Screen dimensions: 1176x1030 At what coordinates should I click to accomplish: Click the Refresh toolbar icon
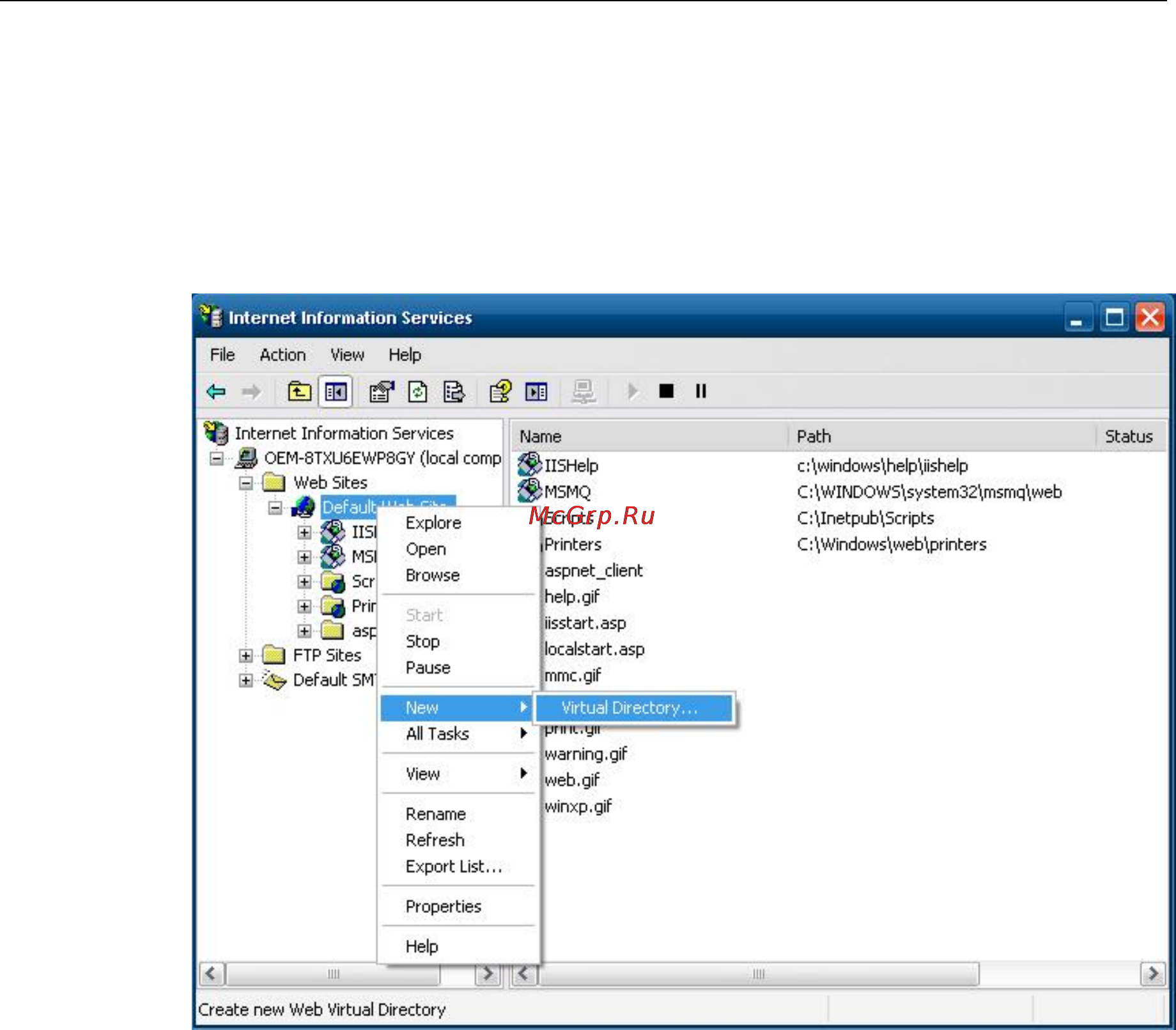[x=418, y=391]
